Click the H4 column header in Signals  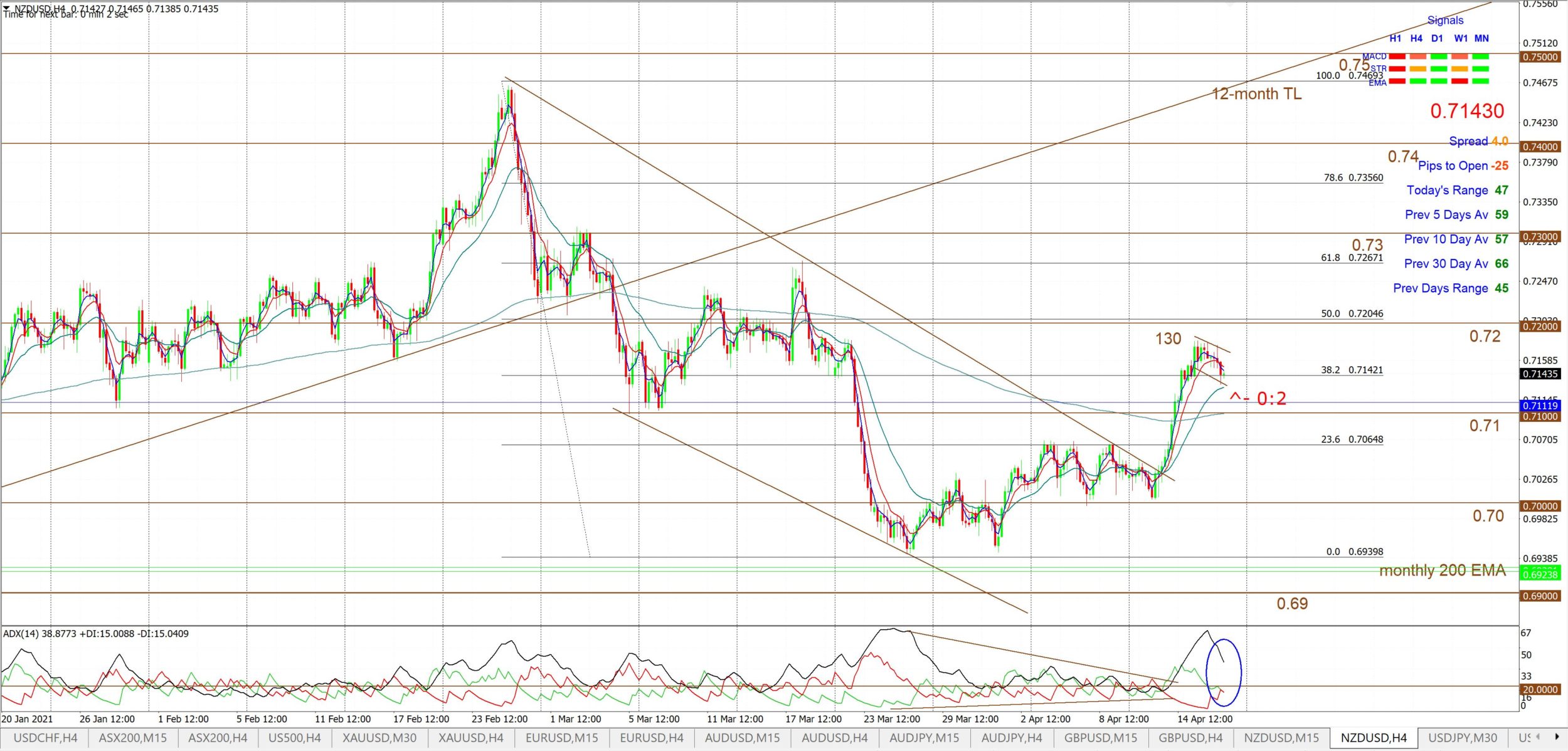pos(1416,38)
